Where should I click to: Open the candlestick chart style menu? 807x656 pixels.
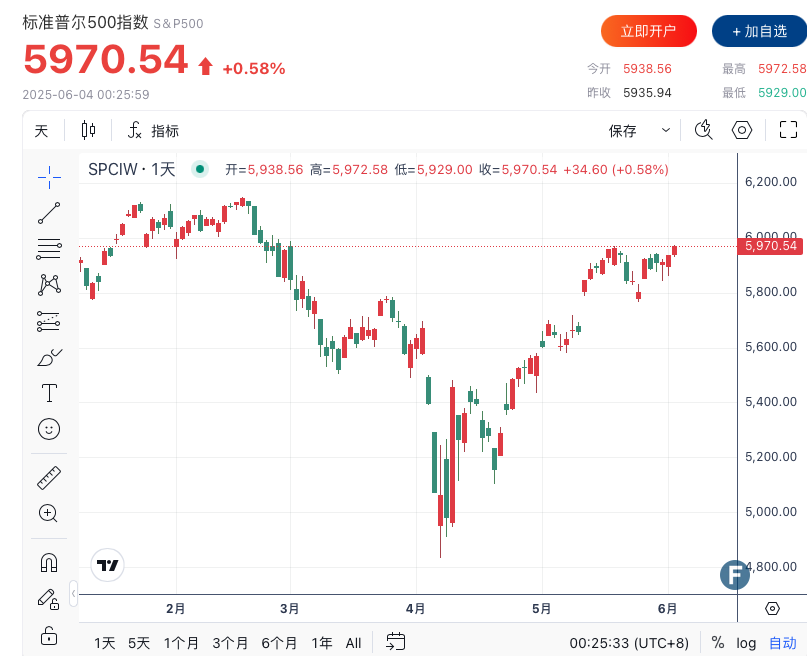click(88, 130)
